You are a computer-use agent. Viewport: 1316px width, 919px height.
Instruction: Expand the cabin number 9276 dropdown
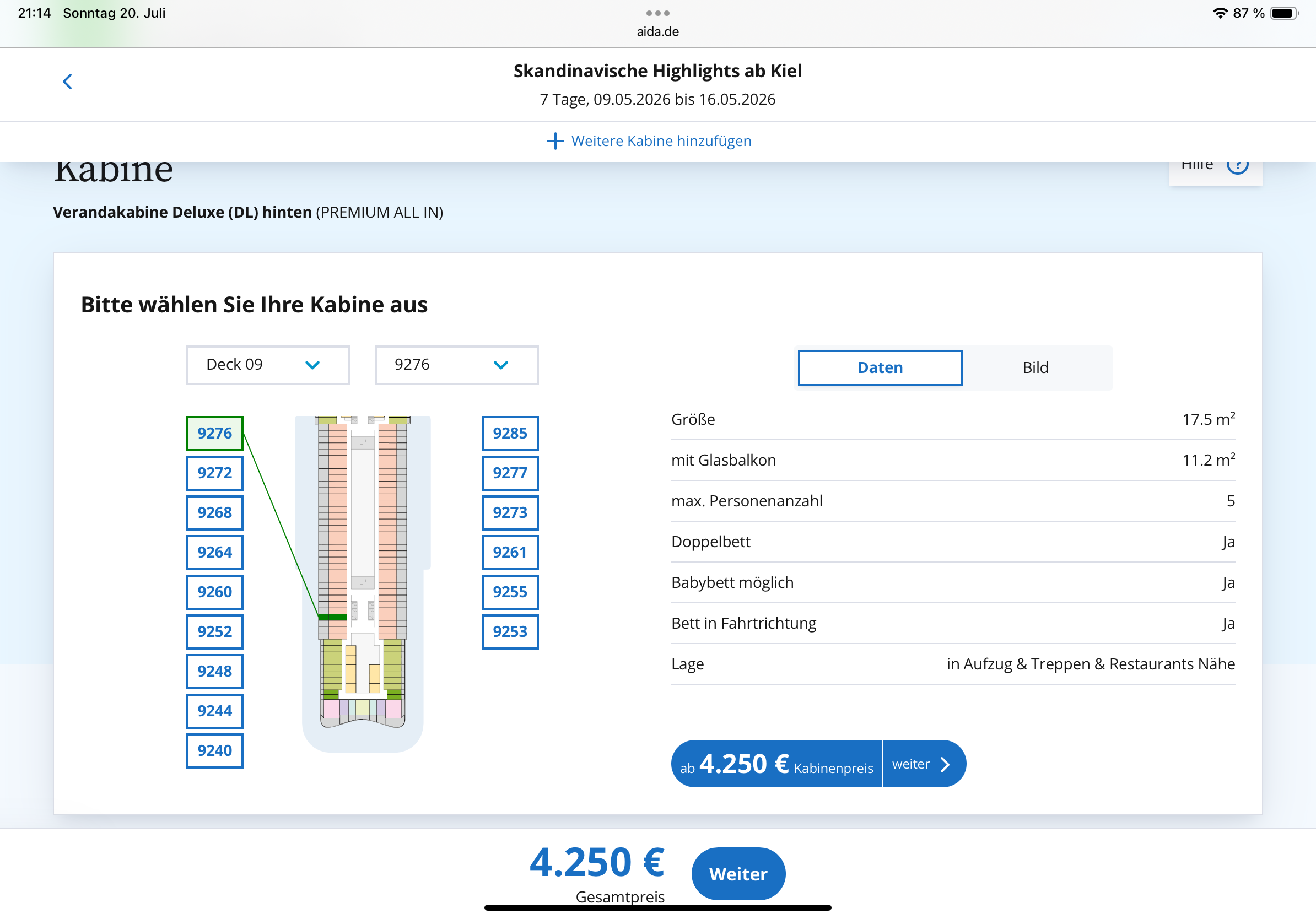(x=456, y=365)
